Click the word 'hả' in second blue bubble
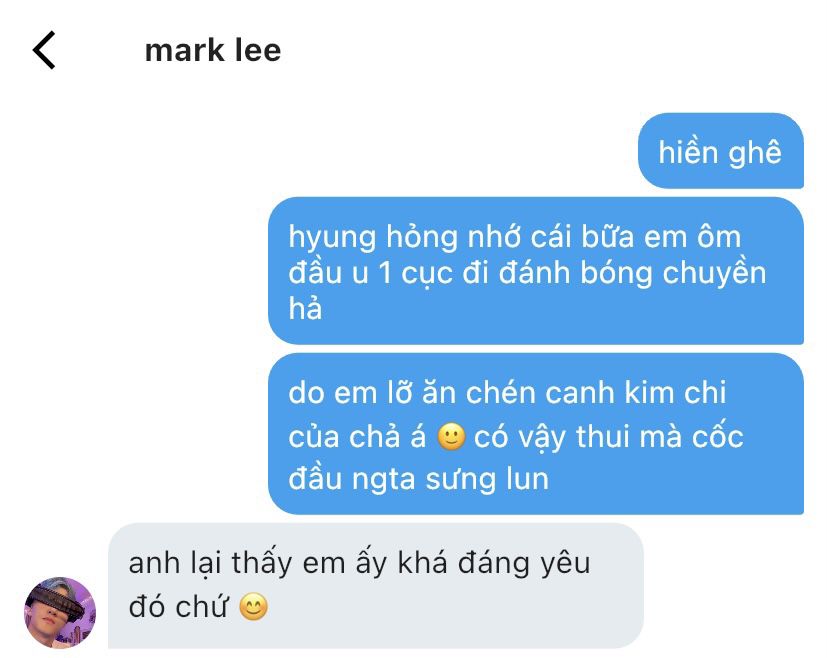 [305, 308]
